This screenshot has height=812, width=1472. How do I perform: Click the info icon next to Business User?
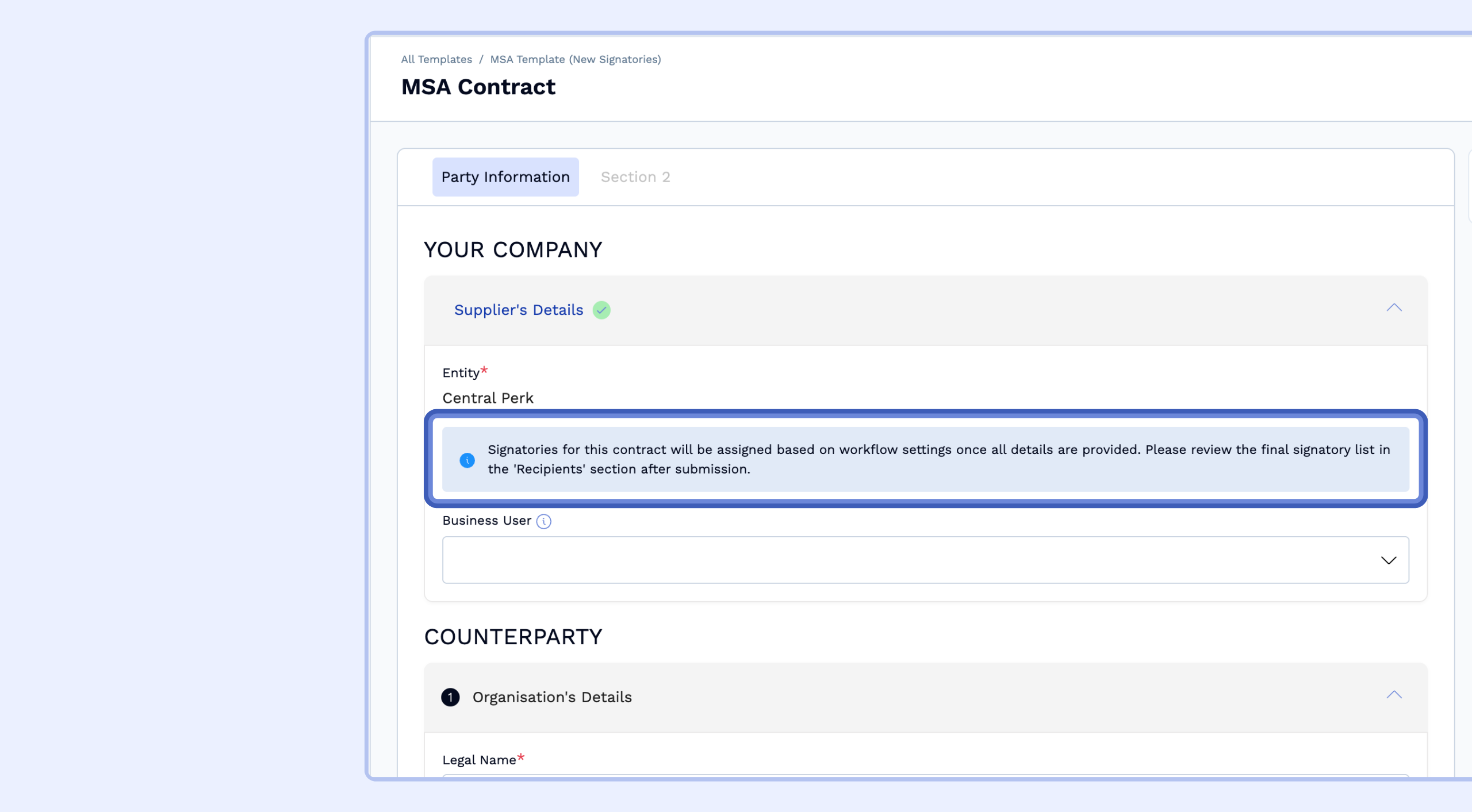point(543,521)
